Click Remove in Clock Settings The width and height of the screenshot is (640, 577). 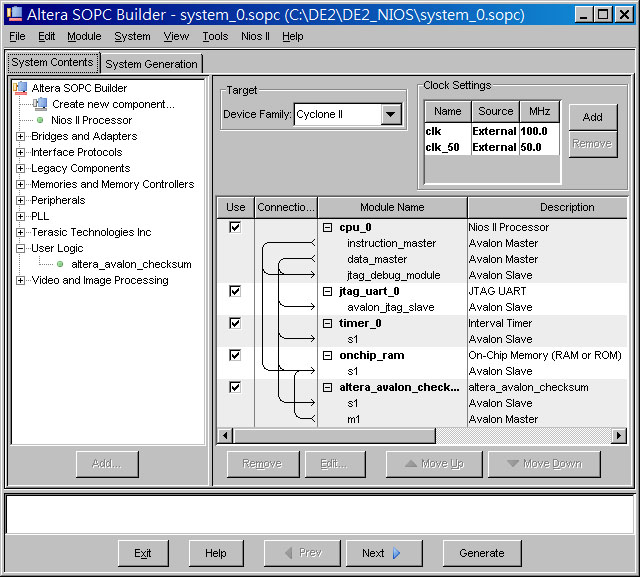(593, 144)
